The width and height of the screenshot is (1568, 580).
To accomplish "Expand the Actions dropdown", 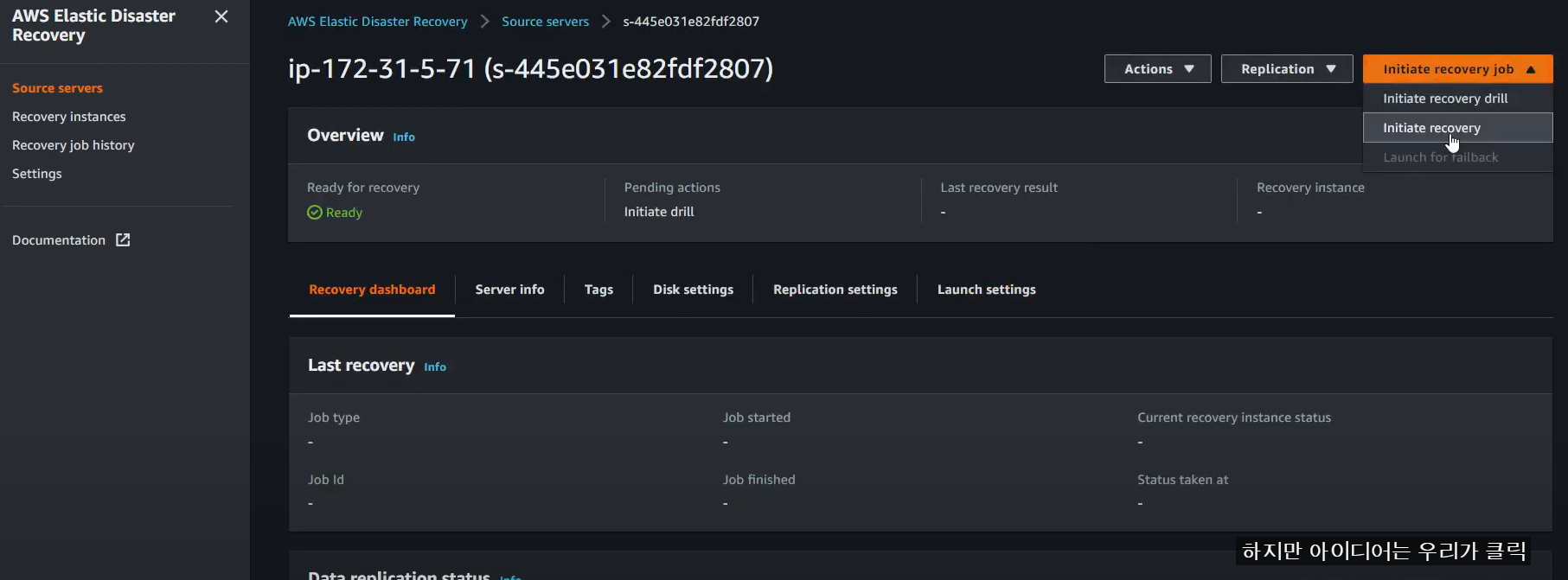I will pyautogui.click(x=1157, y=69).
